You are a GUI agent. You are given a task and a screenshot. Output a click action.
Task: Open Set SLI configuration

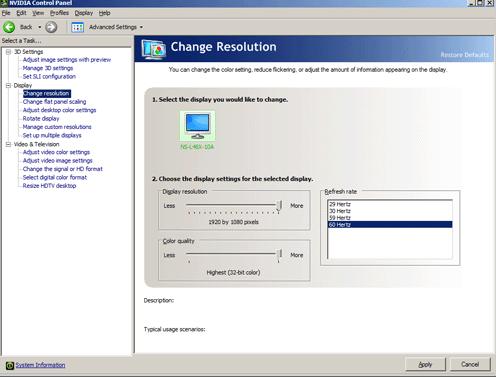[49, 76]
